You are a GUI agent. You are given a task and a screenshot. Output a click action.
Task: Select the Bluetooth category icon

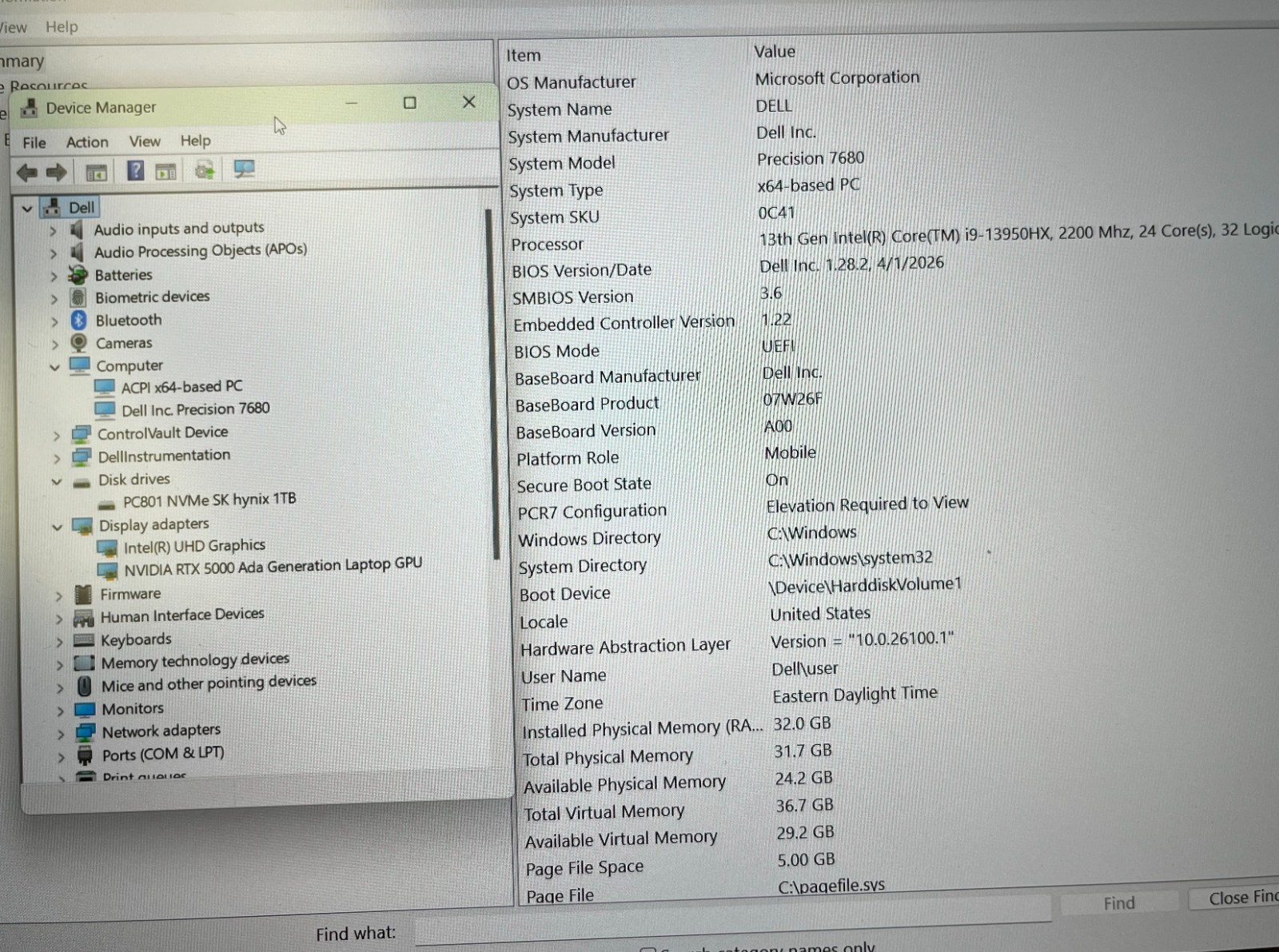(x=78, y=321)
